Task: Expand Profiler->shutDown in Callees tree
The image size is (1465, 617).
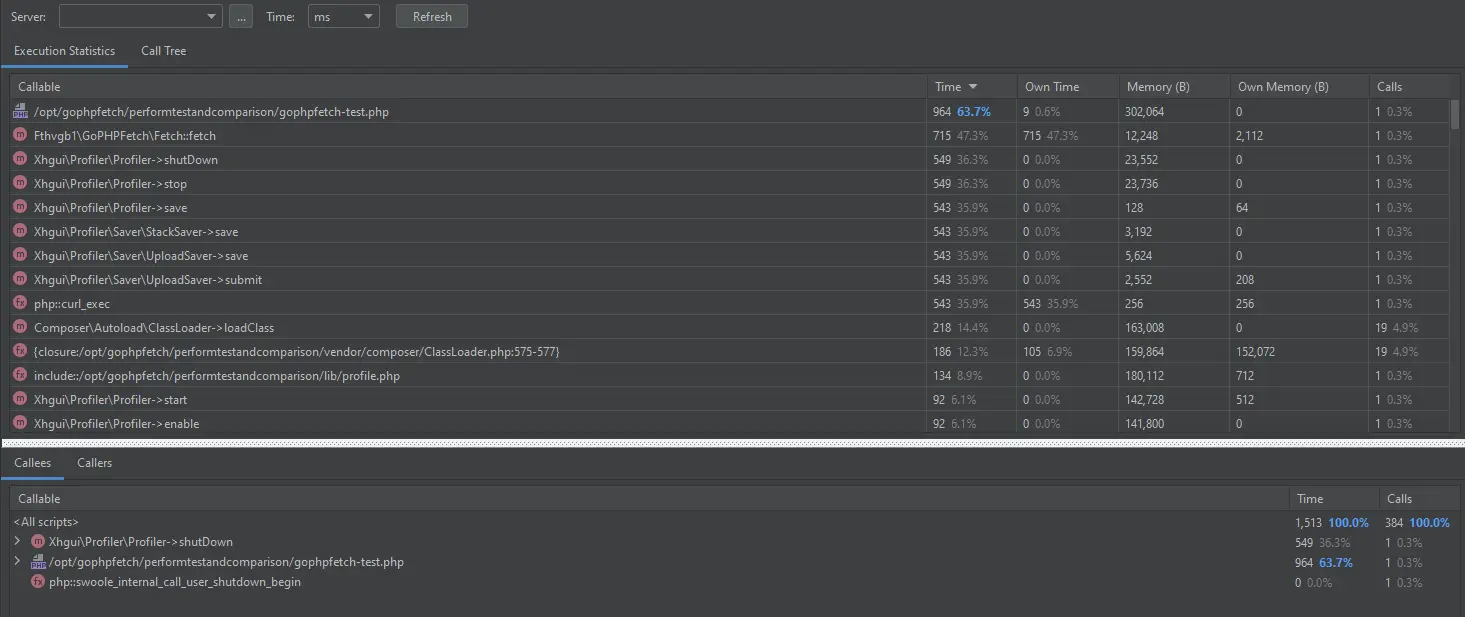Action: click(x=17, y=542)
